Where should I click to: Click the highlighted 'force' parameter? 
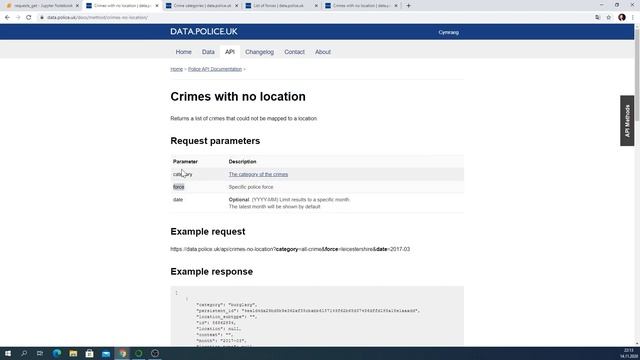(179, 187)
